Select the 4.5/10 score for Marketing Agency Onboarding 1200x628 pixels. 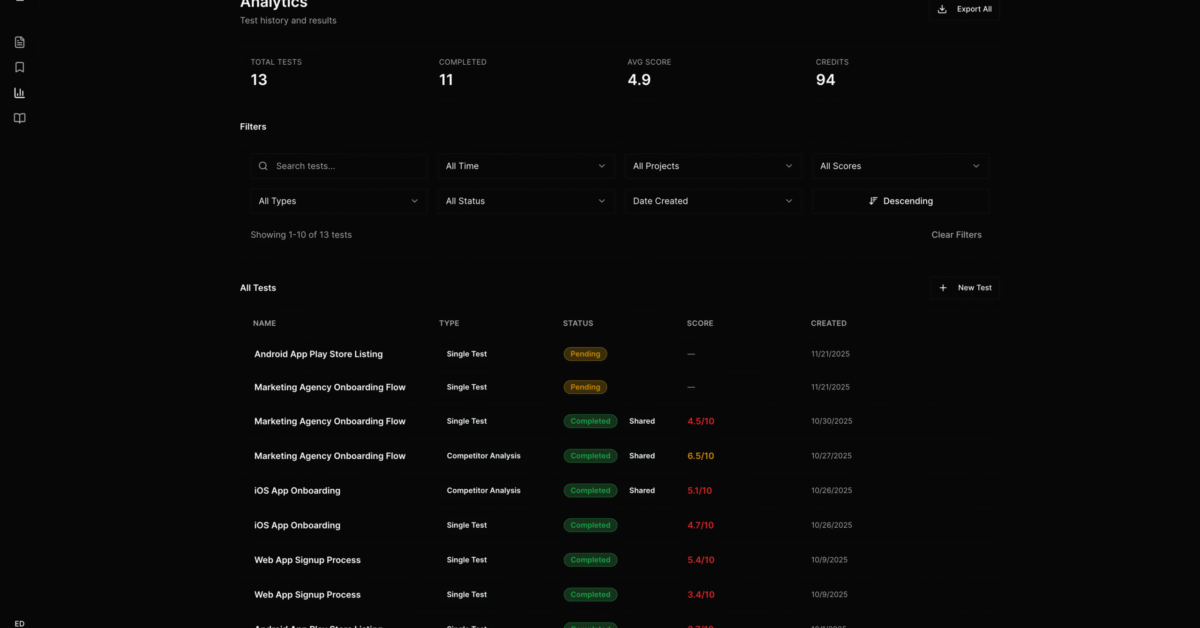tap(700, 421)
